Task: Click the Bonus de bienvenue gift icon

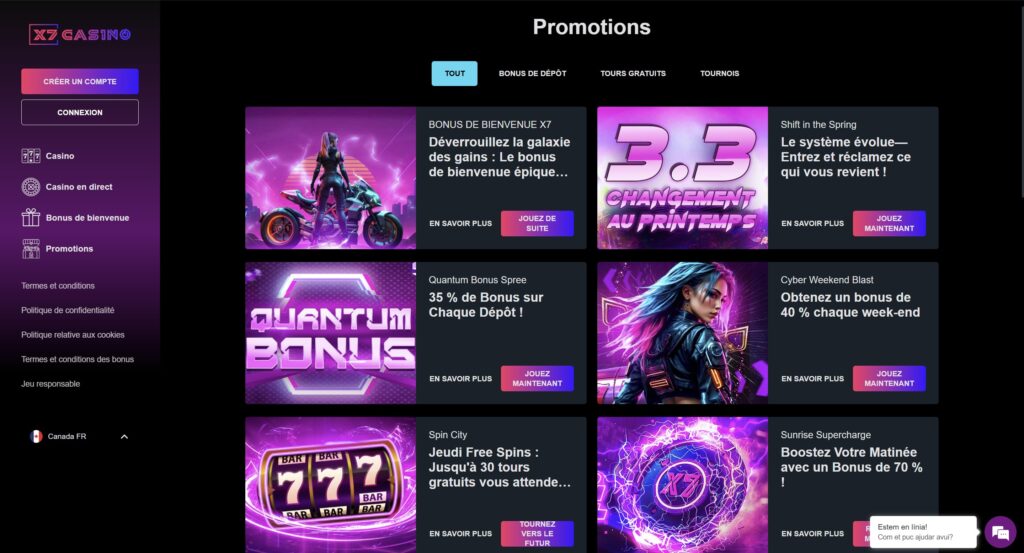Action: coord(31,217)
